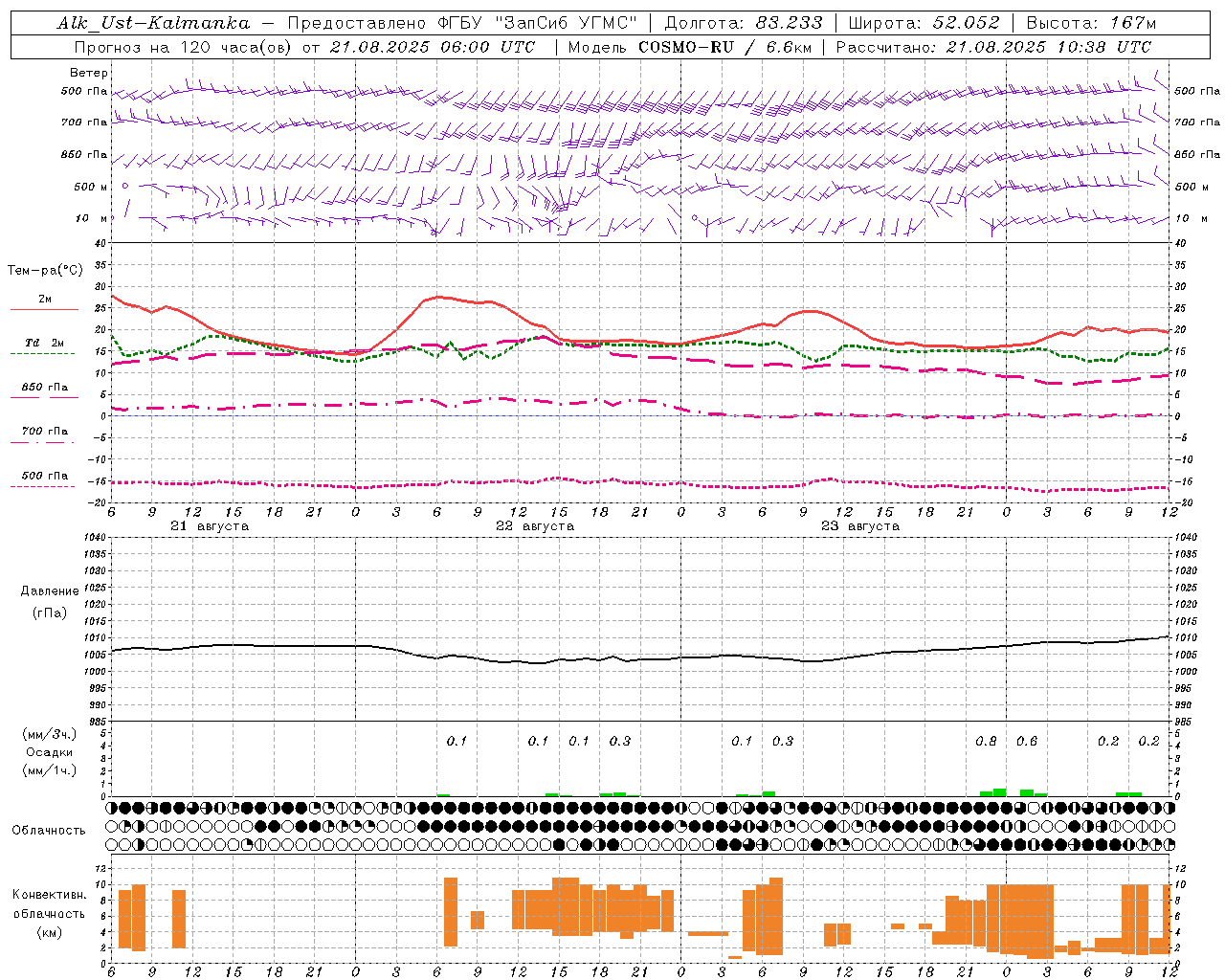Viewport: 1225px width, 980px height.
Task: Click the 850 гПа temperature legend entry
Action: click(x=45, y=388)
